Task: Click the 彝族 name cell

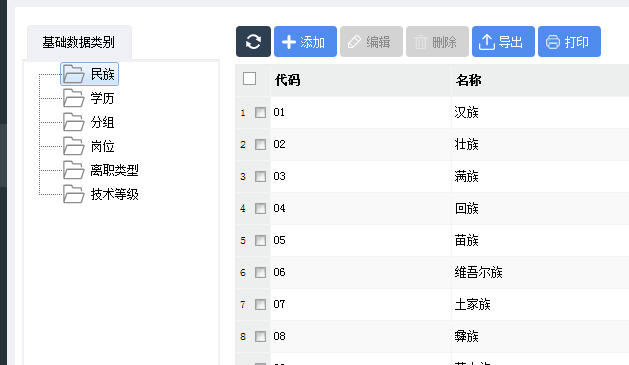Action: [x=540, y=336]
